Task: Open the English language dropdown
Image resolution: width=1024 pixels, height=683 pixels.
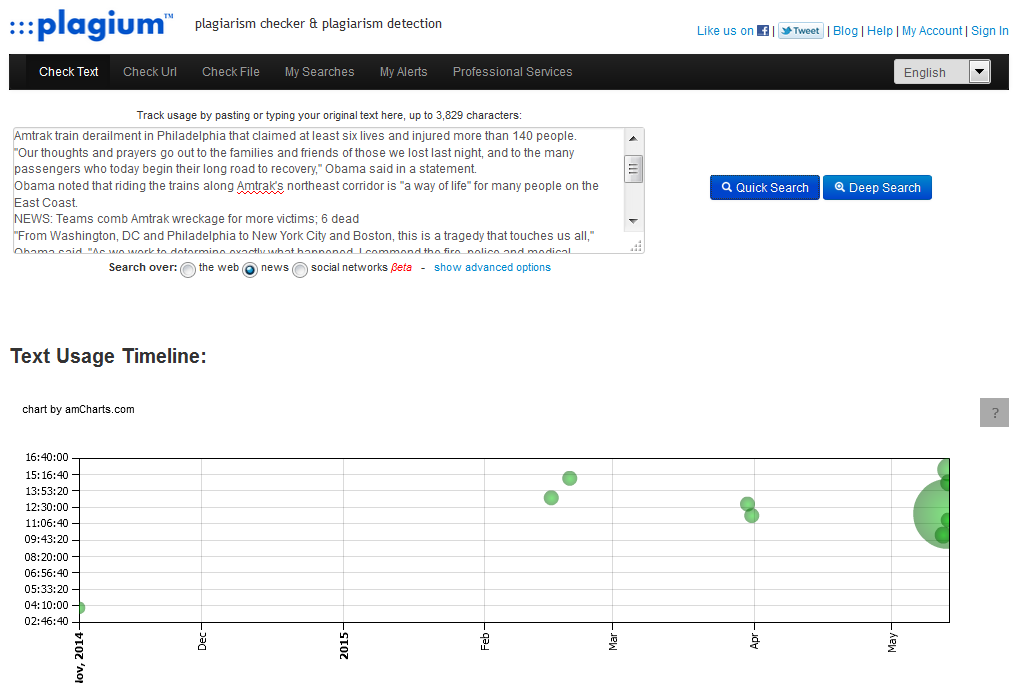Action: pos(942,72)
